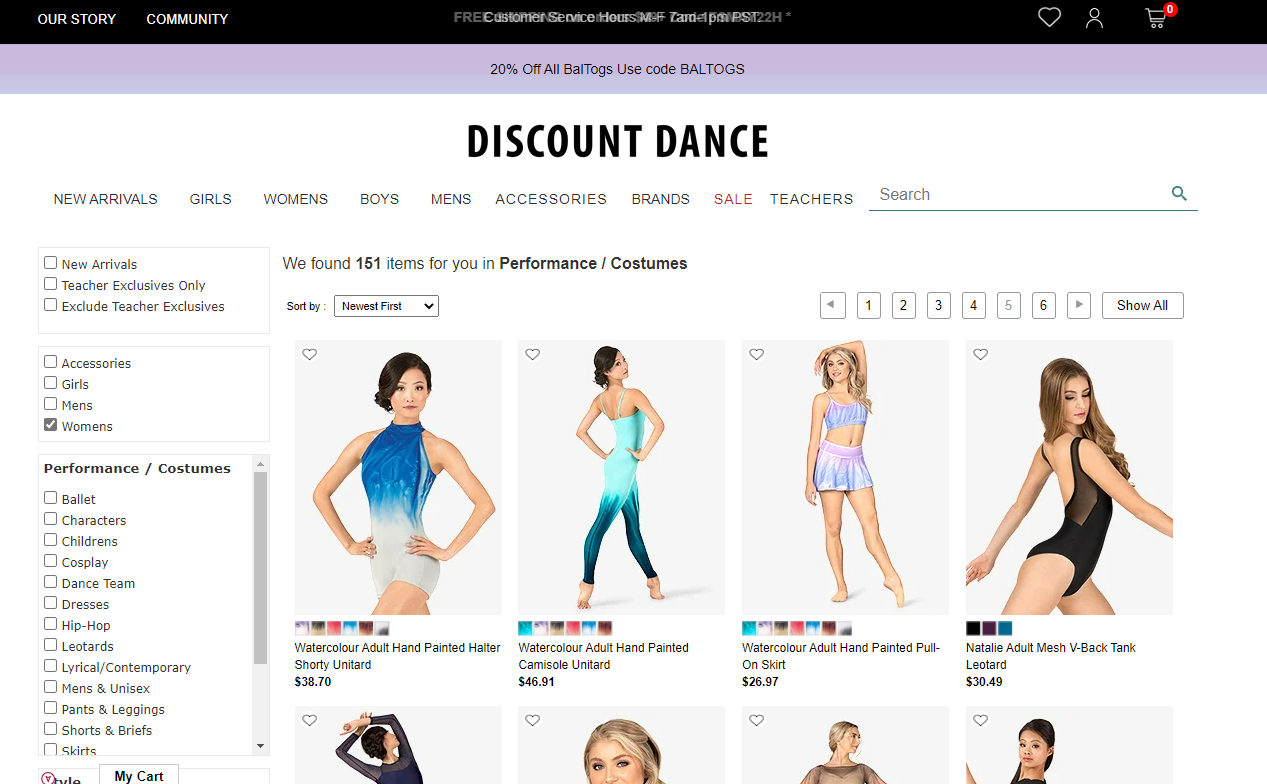The width and height of the screenshot is (1267, 784).
Task: Select teal swatch on Natalie Leotard
Action: tap(1005, 628)
